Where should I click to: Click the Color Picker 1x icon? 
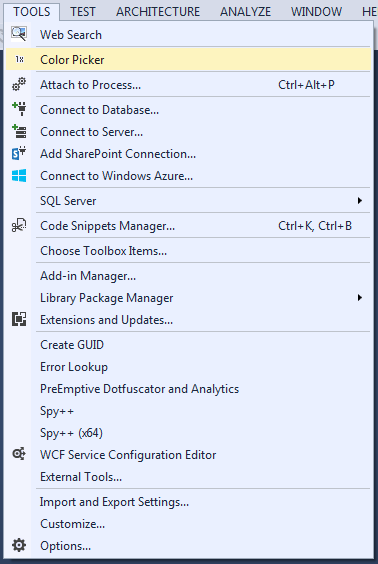(x=19, y=59)
